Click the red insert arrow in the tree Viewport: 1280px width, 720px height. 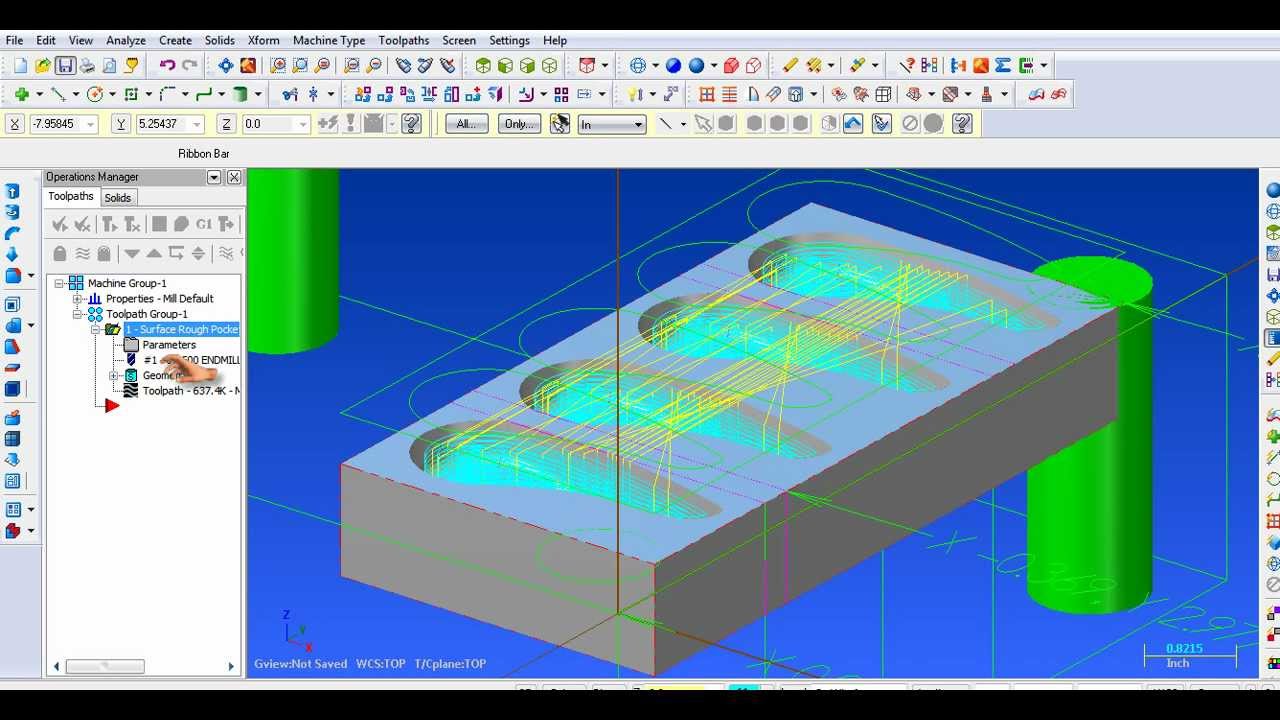112,405
